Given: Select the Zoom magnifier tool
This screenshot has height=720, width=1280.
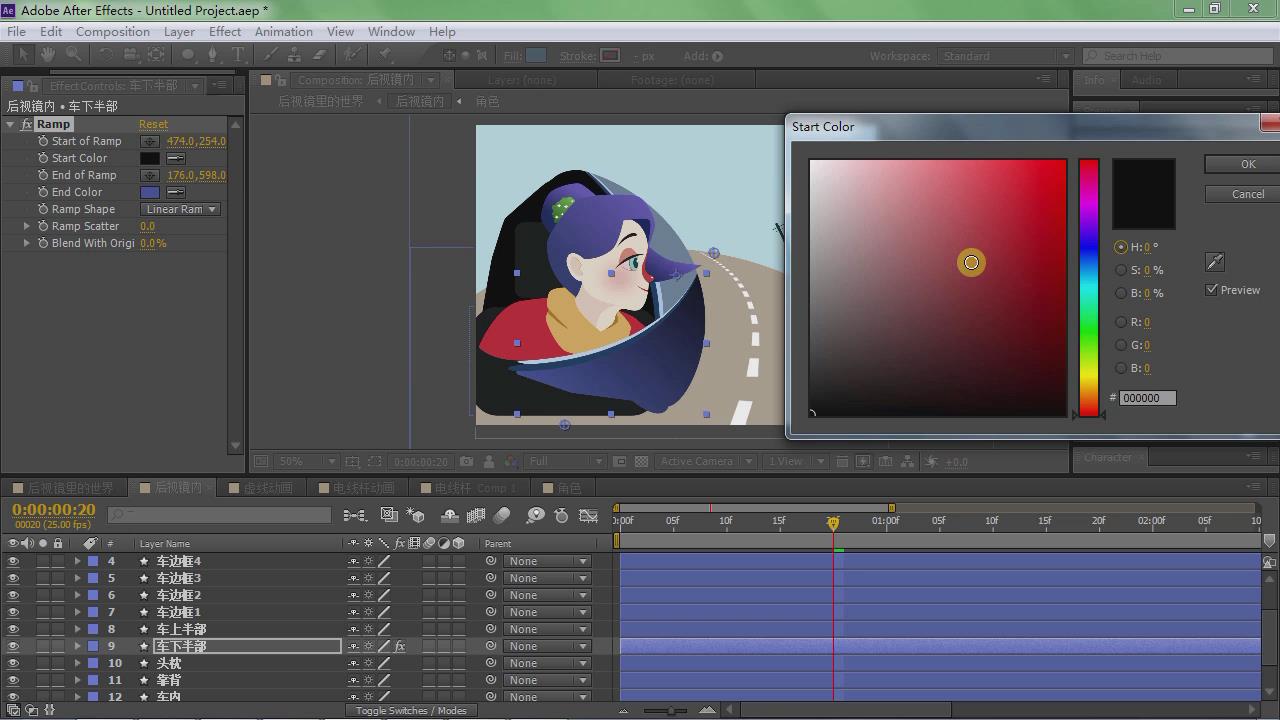Looking at the screenshot, I should click(73, 55).
